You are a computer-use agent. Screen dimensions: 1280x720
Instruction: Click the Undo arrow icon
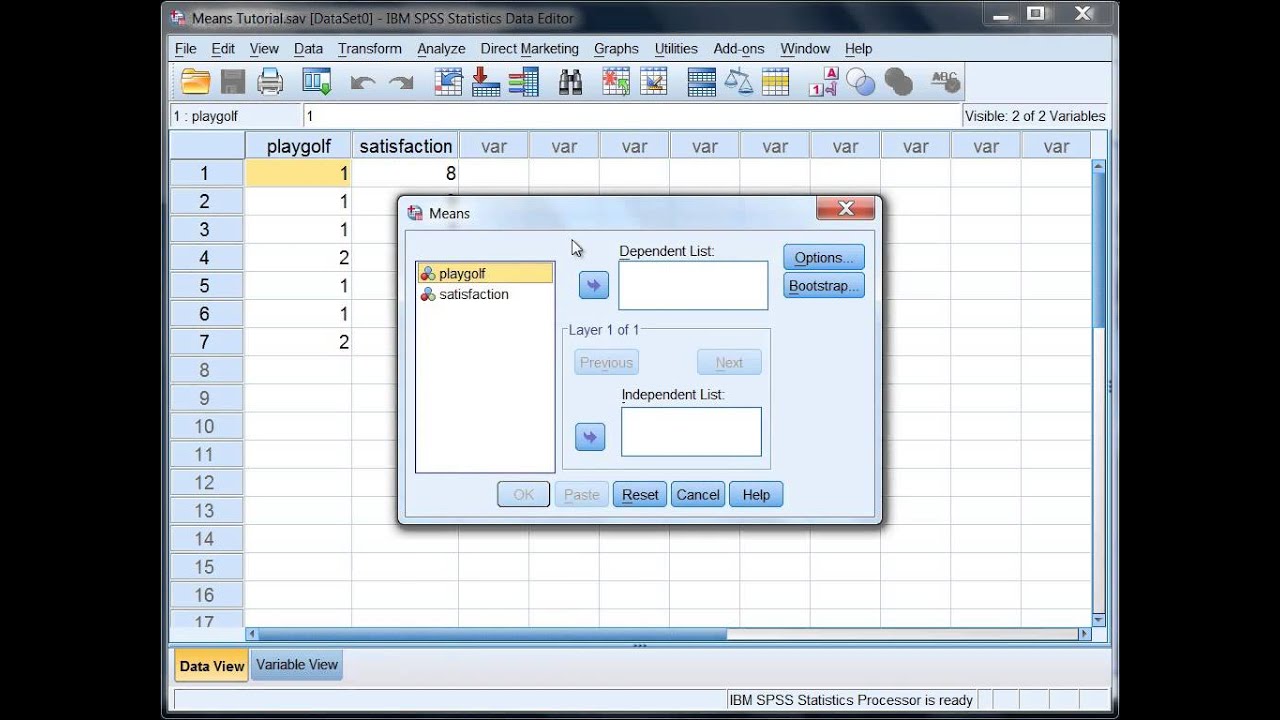pyautogui.click(x=362, y=83)
